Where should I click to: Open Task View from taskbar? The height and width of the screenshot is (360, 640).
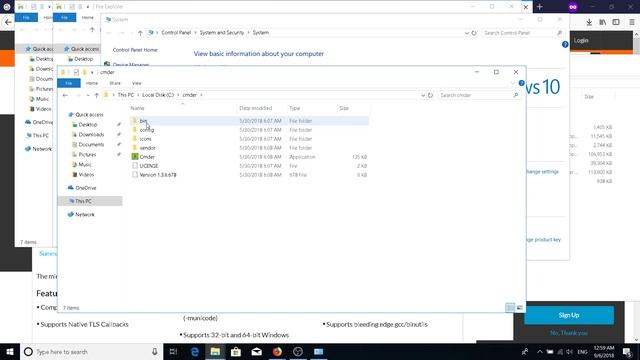(x=173, y=351)
